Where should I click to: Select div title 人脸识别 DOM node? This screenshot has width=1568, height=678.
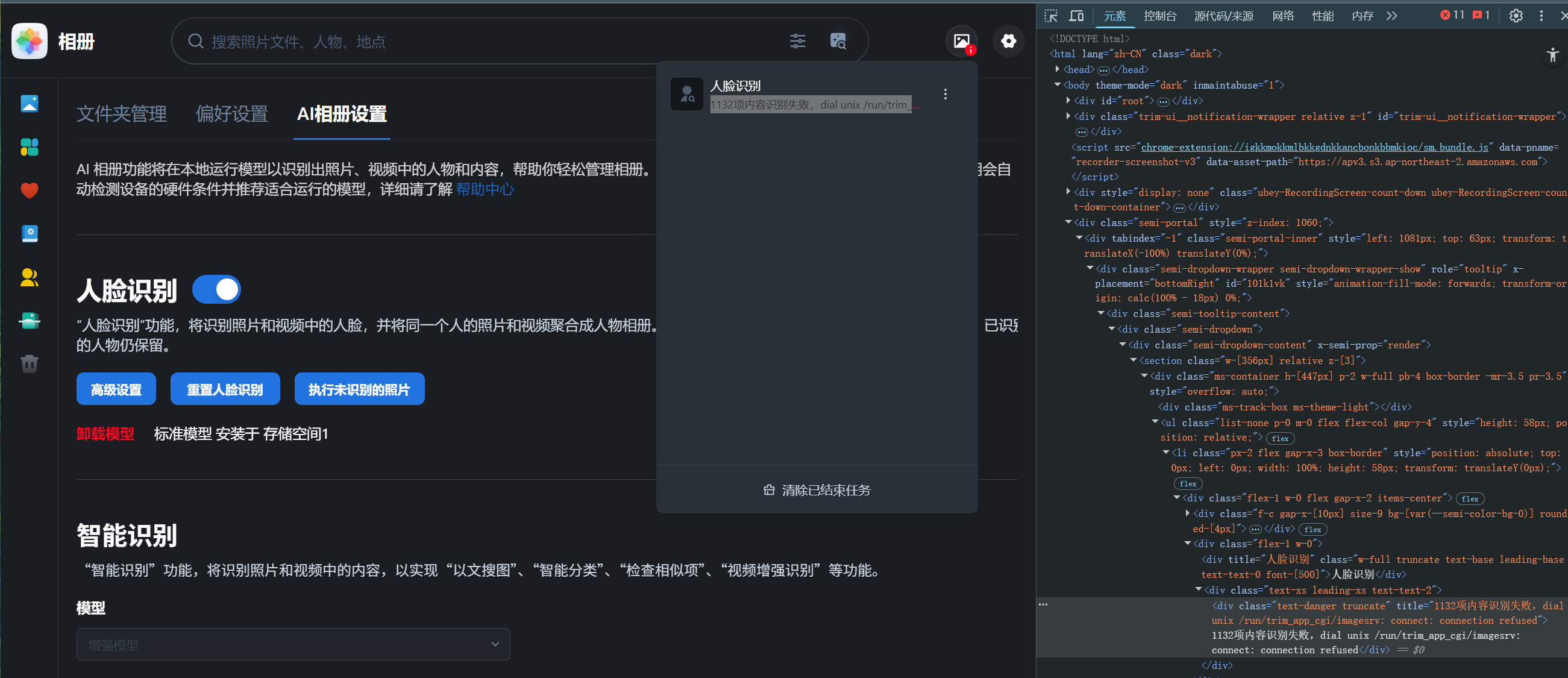[x=1383, y=567]
